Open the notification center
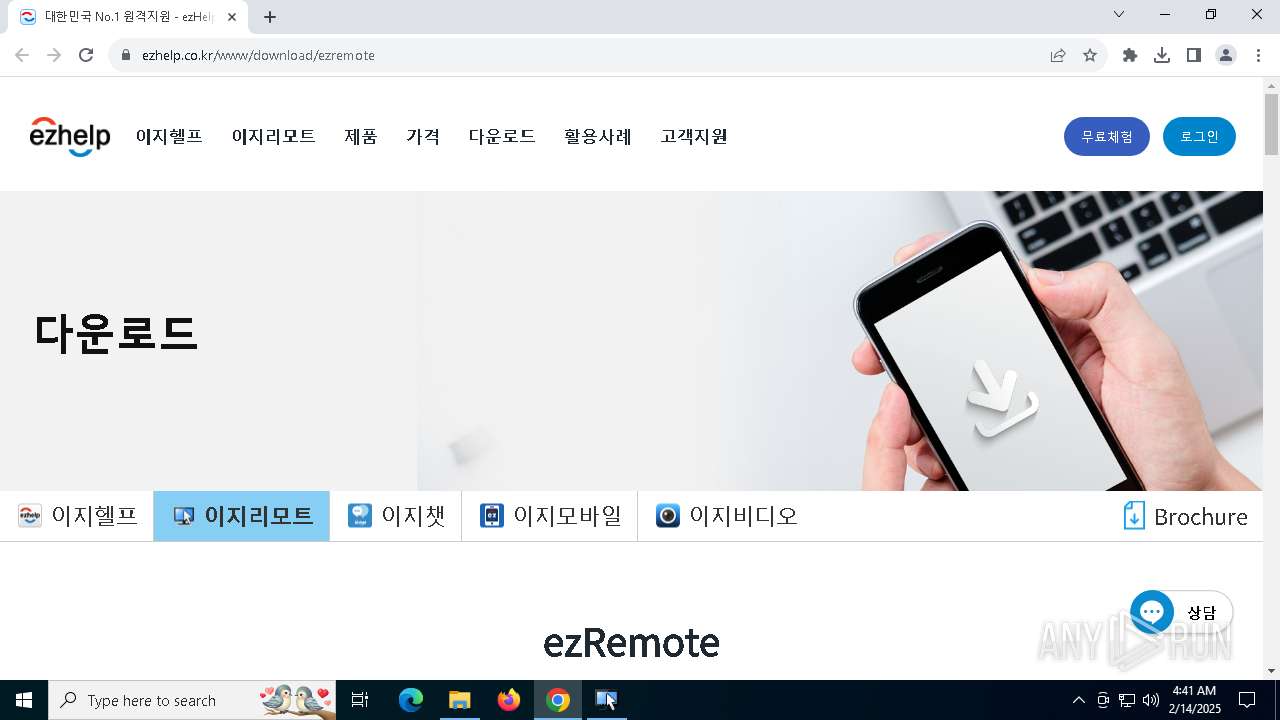The image size is (1280, 720). [1247, 700]
